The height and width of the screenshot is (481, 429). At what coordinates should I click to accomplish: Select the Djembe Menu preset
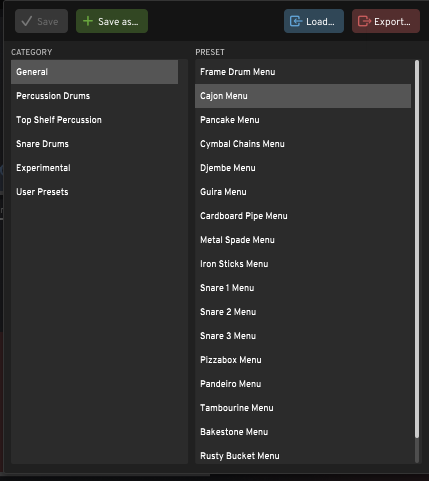[x=303, y=168]
